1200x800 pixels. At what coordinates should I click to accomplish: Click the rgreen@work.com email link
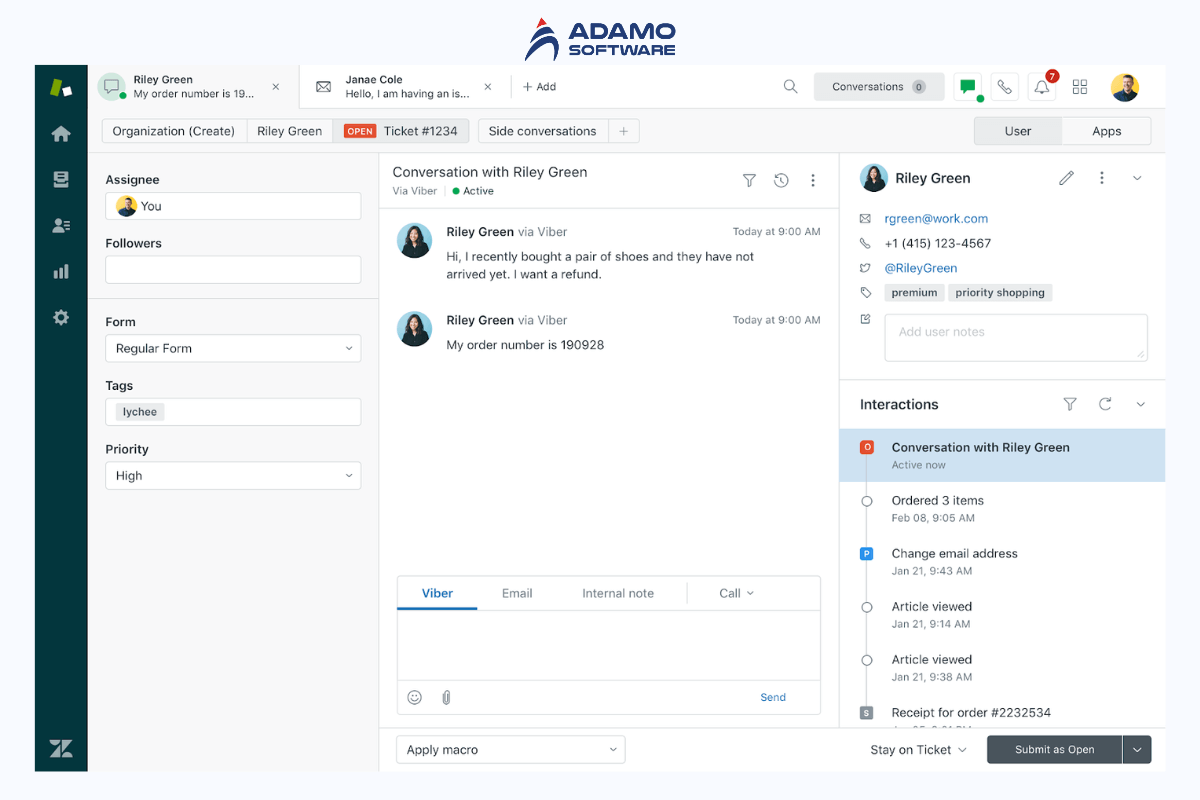click(x=936, y=218)
